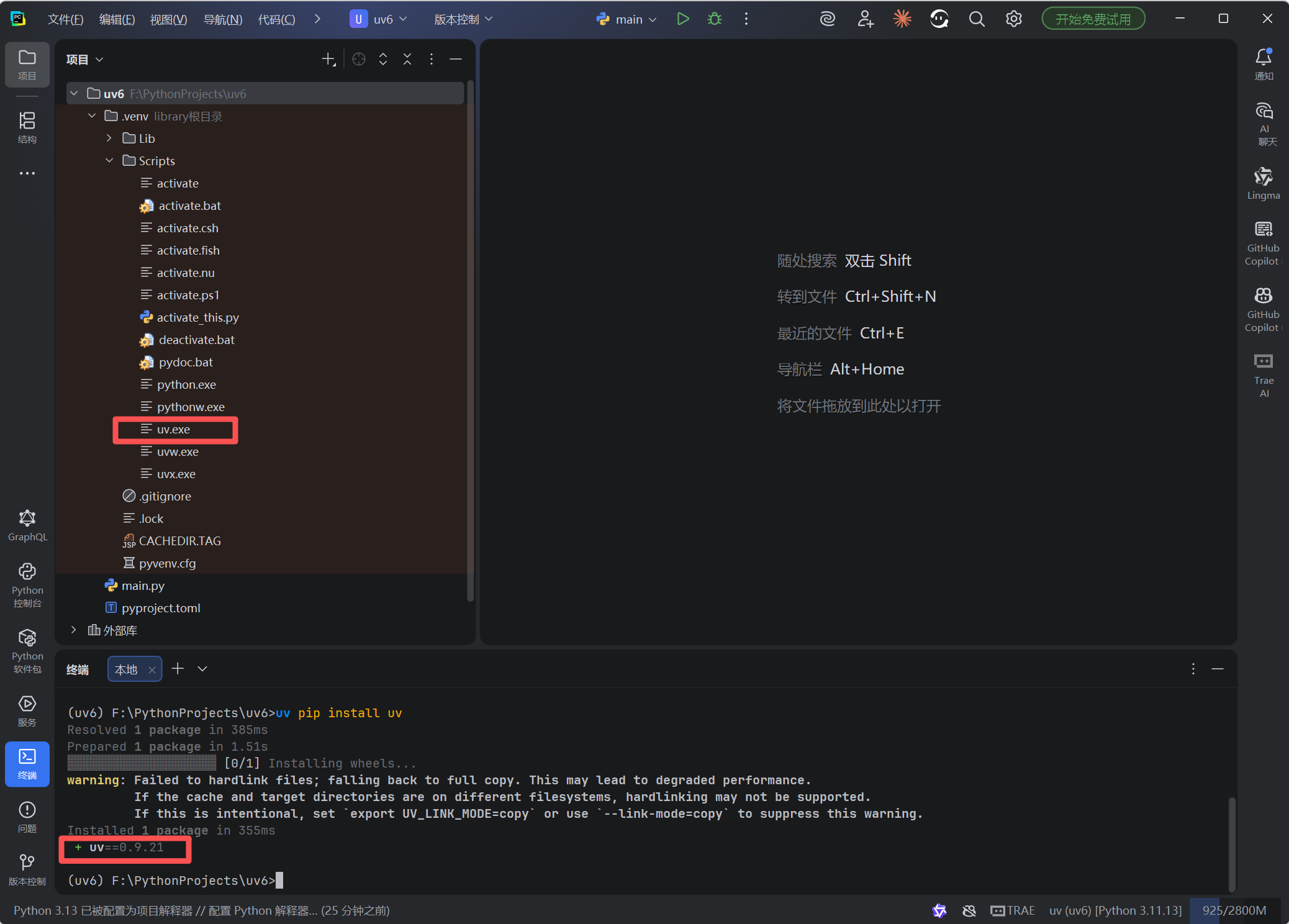The width and height of the screenshot is (1289, 924).
Task: Select opened file crosshair in Project panel
Action: (x=358, y=59)
